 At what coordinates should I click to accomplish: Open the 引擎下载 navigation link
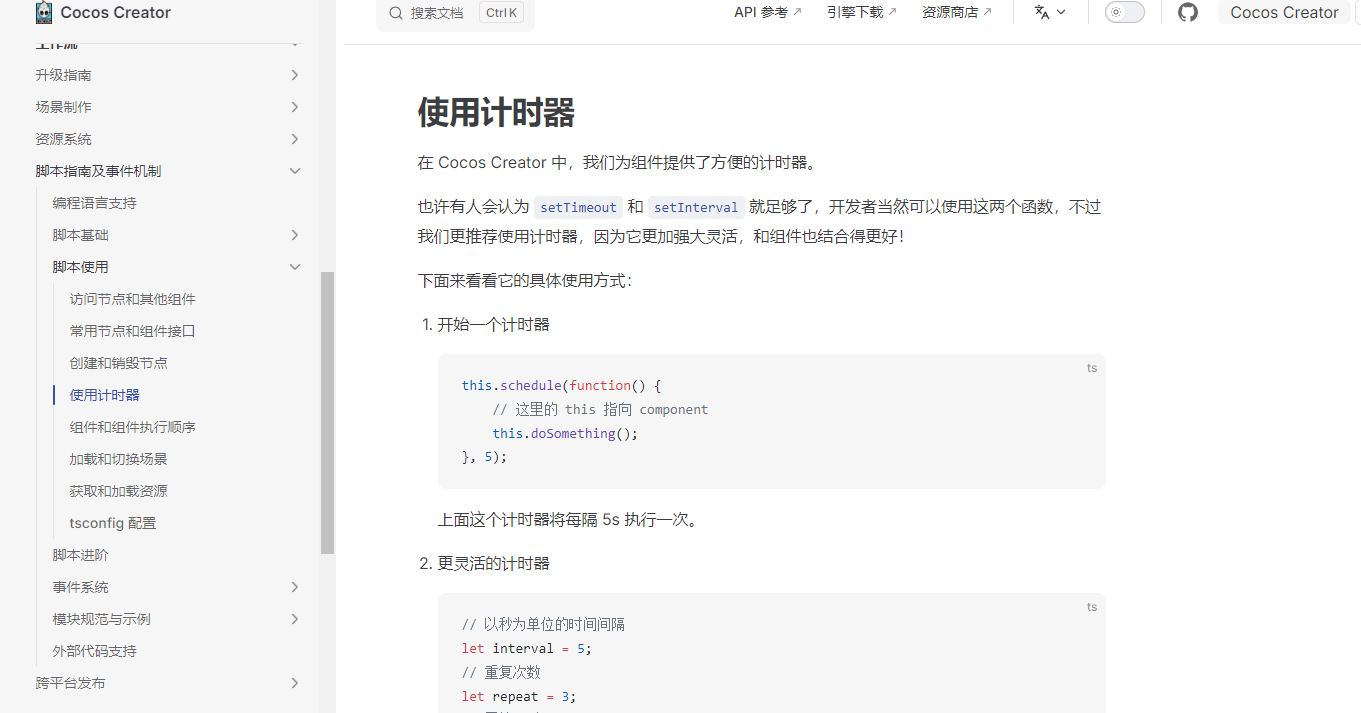pos(862,12)
